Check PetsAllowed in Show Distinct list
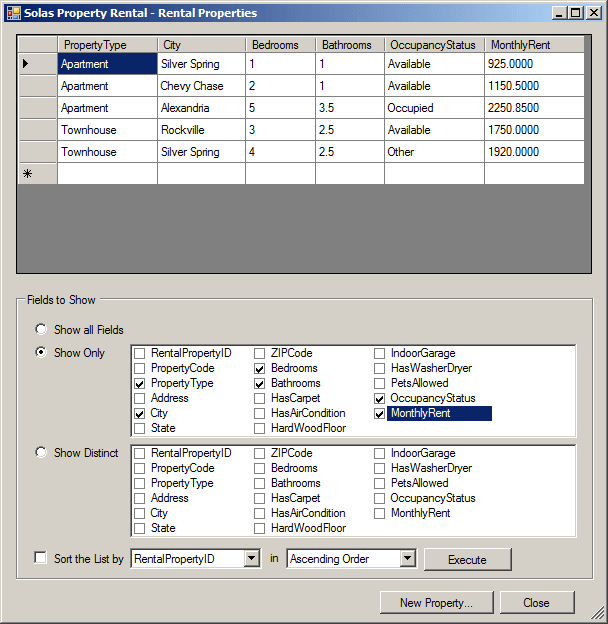 coord(380,484)
